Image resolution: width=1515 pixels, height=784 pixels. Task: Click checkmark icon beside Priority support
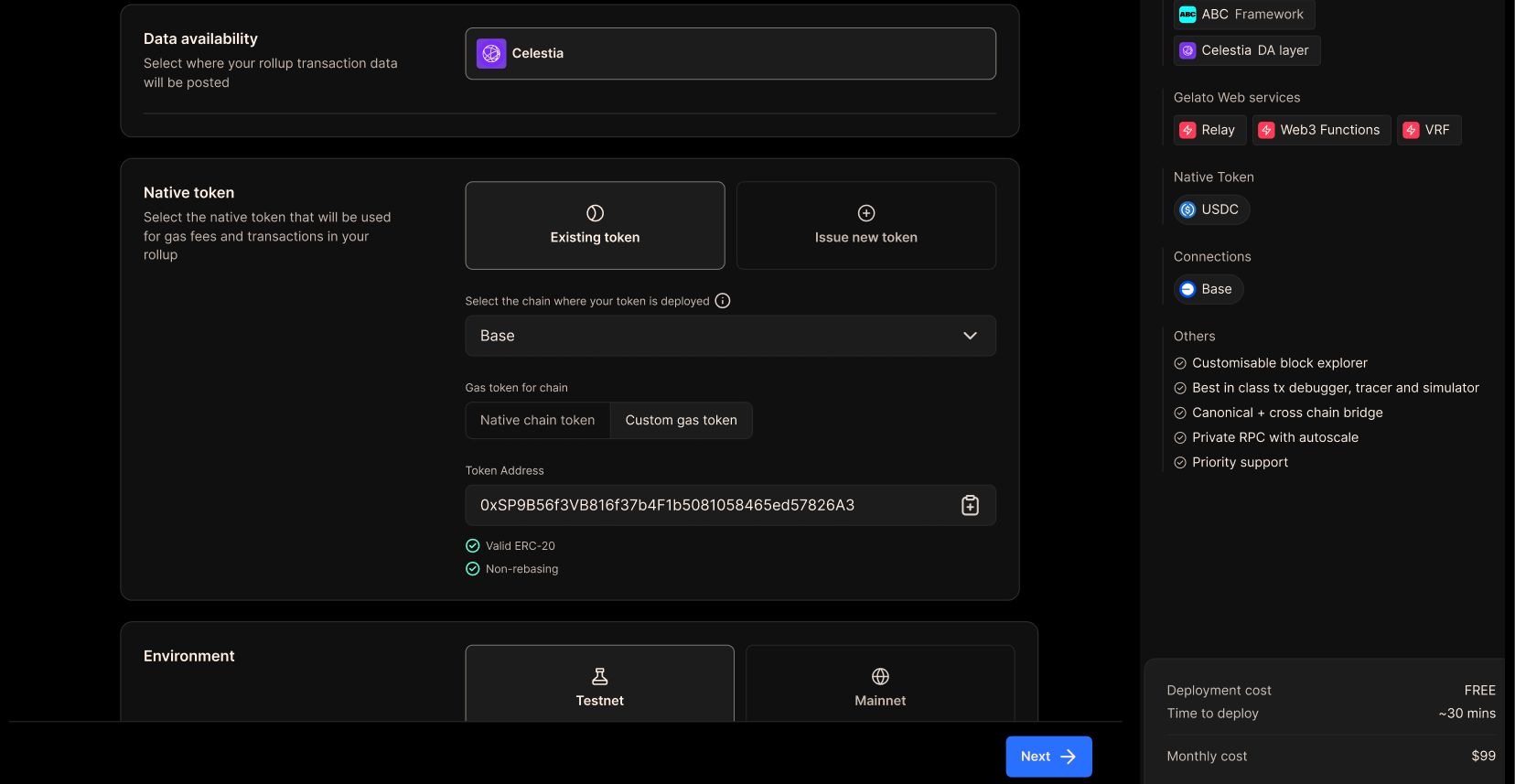1180,463
